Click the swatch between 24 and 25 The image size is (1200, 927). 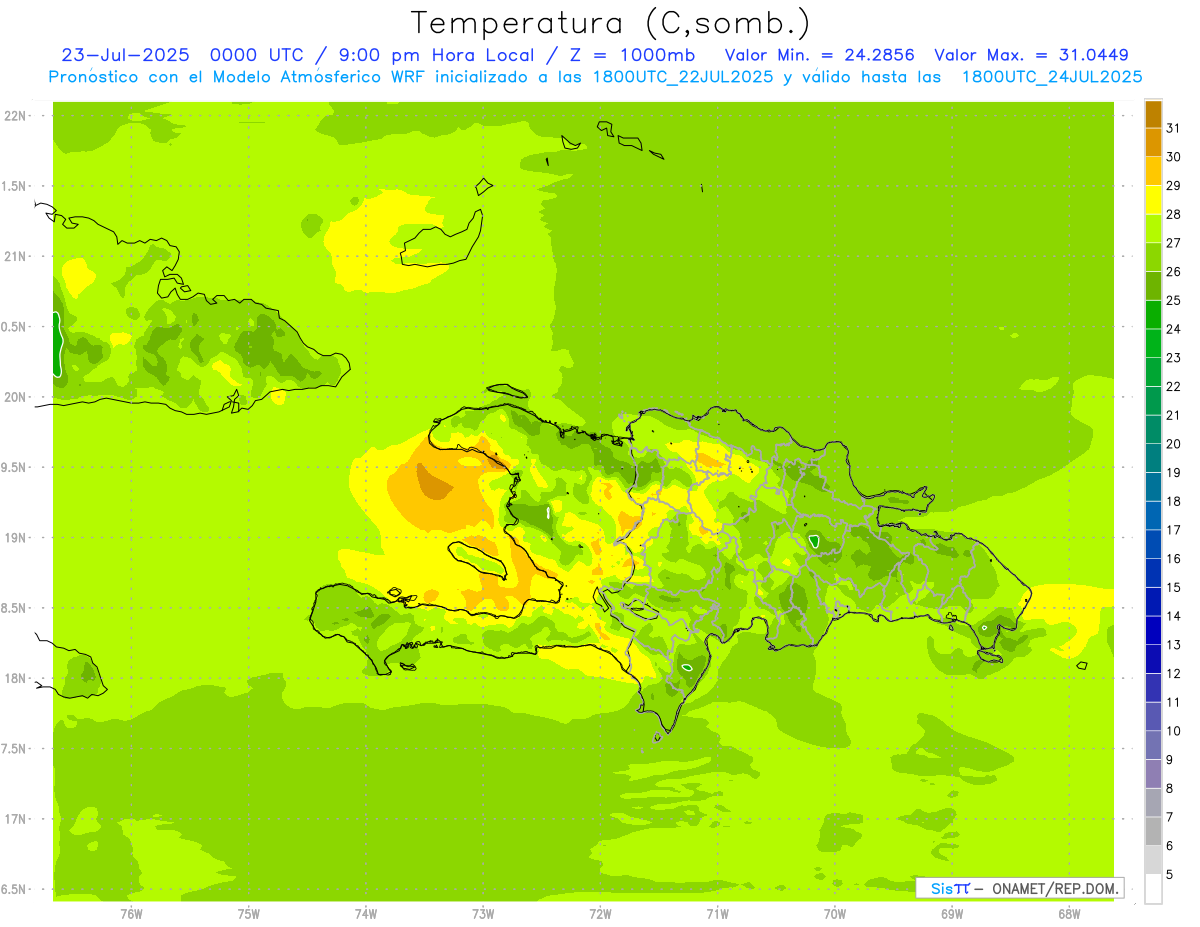(x=1153, y=315)
